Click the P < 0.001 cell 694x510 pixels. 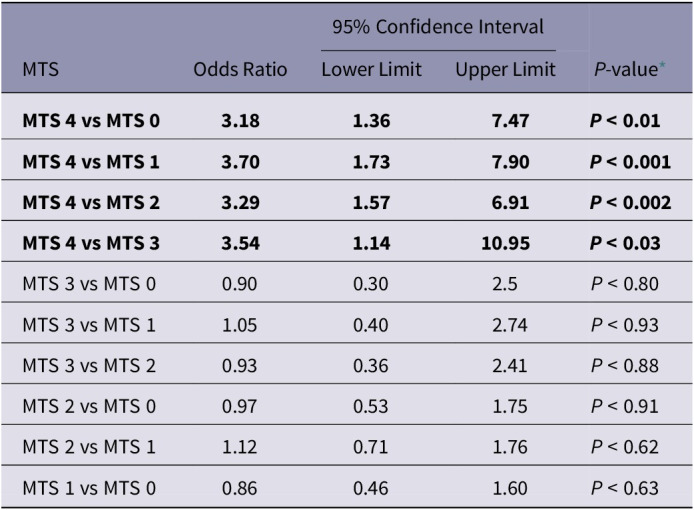pos(630,162)
